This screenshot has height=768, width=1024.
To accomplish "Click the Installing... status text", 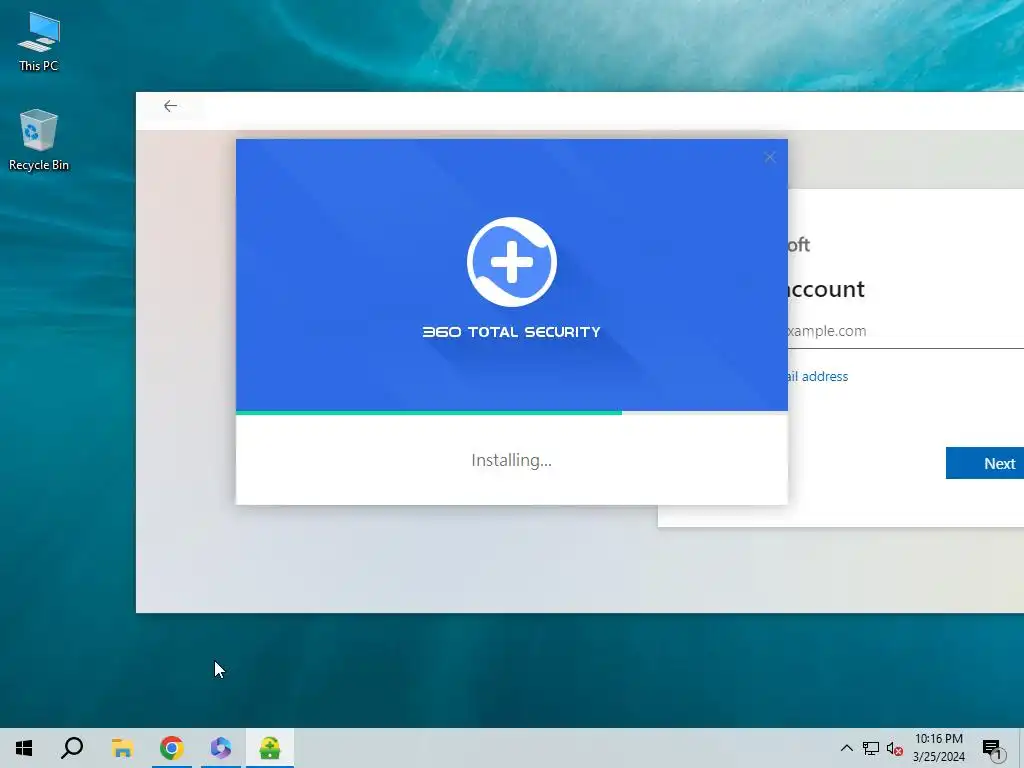I will [x=511, y=460].
